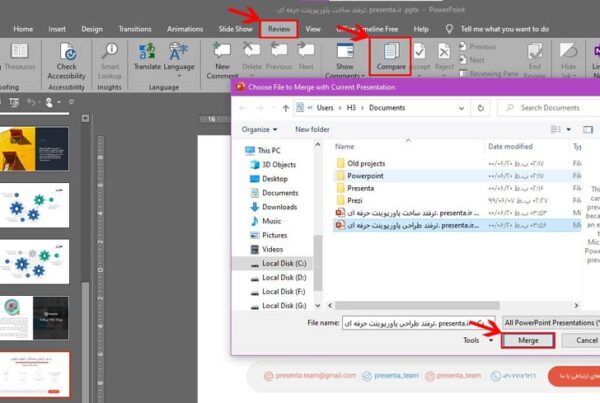Refresh the Documents folder listing
Screen dimensions: 600x403
[480, 108]
